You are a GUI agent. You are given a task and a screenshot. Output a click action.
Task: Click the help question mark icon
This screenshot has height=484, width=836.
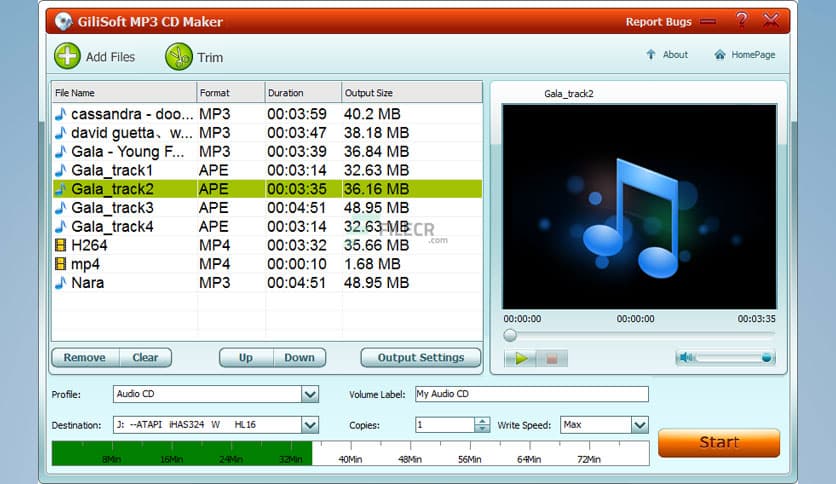(x=742, y=20)
